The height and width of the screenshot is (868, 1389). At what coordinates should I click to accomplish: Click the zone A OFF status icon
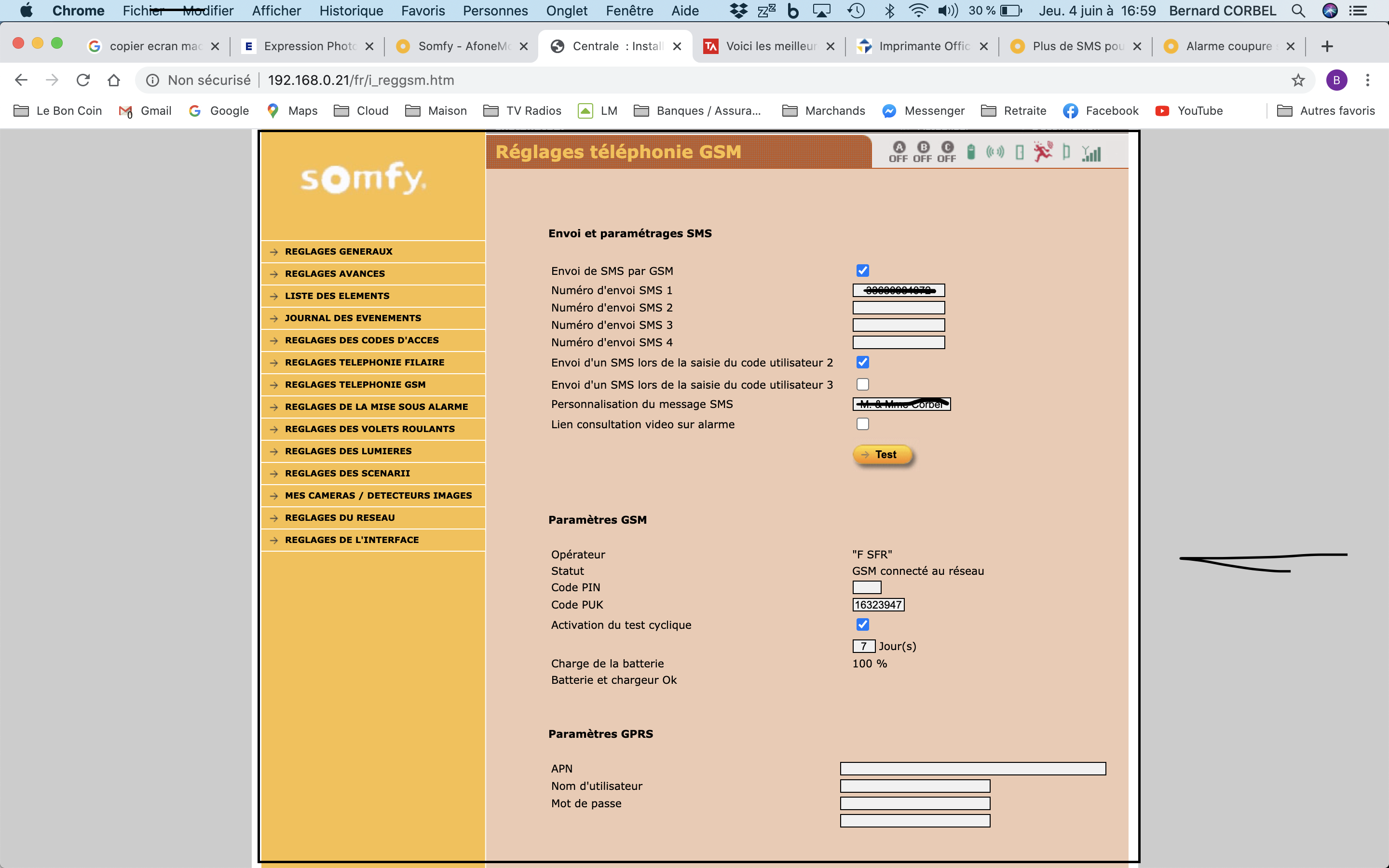[898, 152]
